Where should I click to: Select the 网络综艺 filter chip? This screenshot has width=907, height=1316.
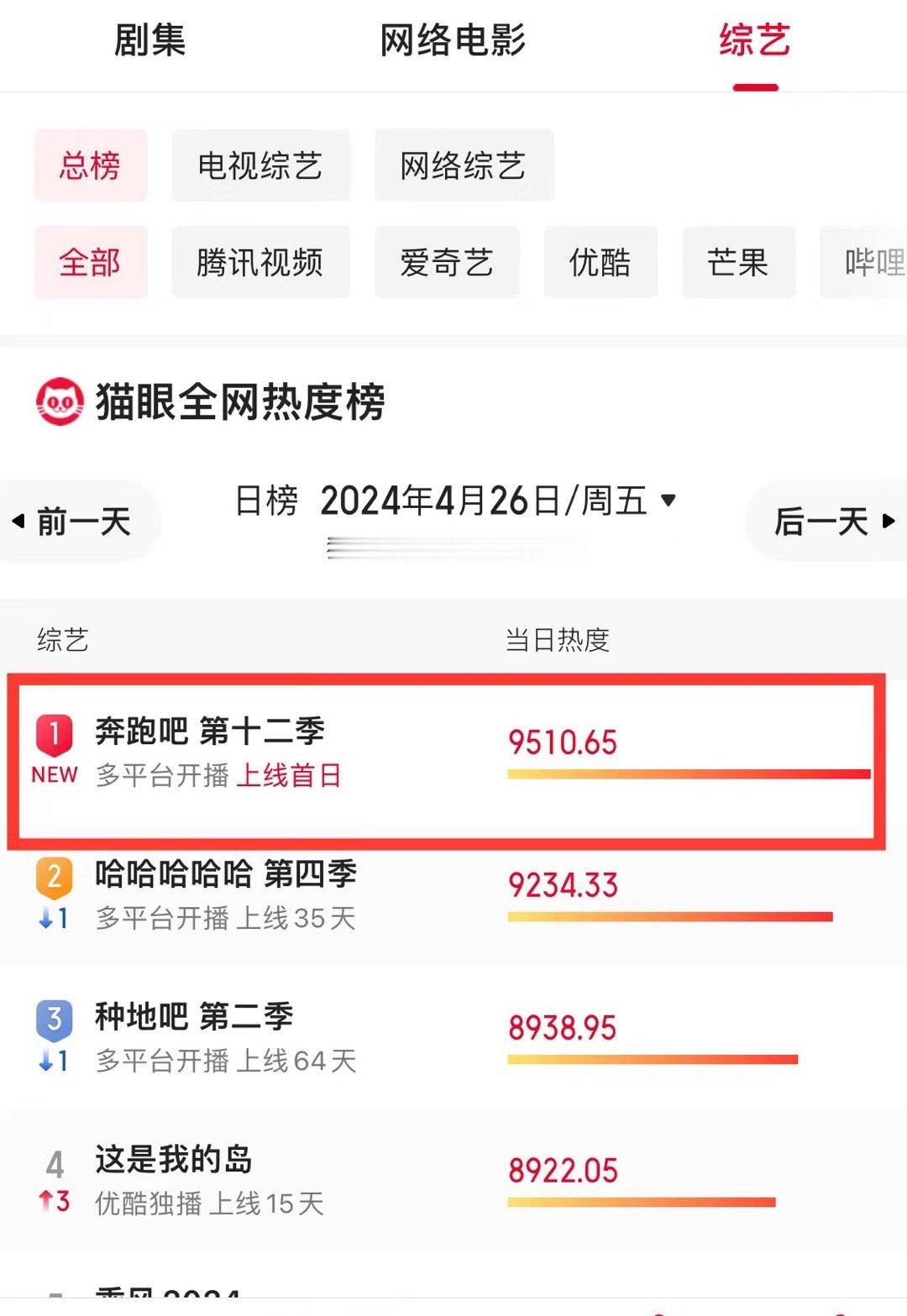(464, 165)
